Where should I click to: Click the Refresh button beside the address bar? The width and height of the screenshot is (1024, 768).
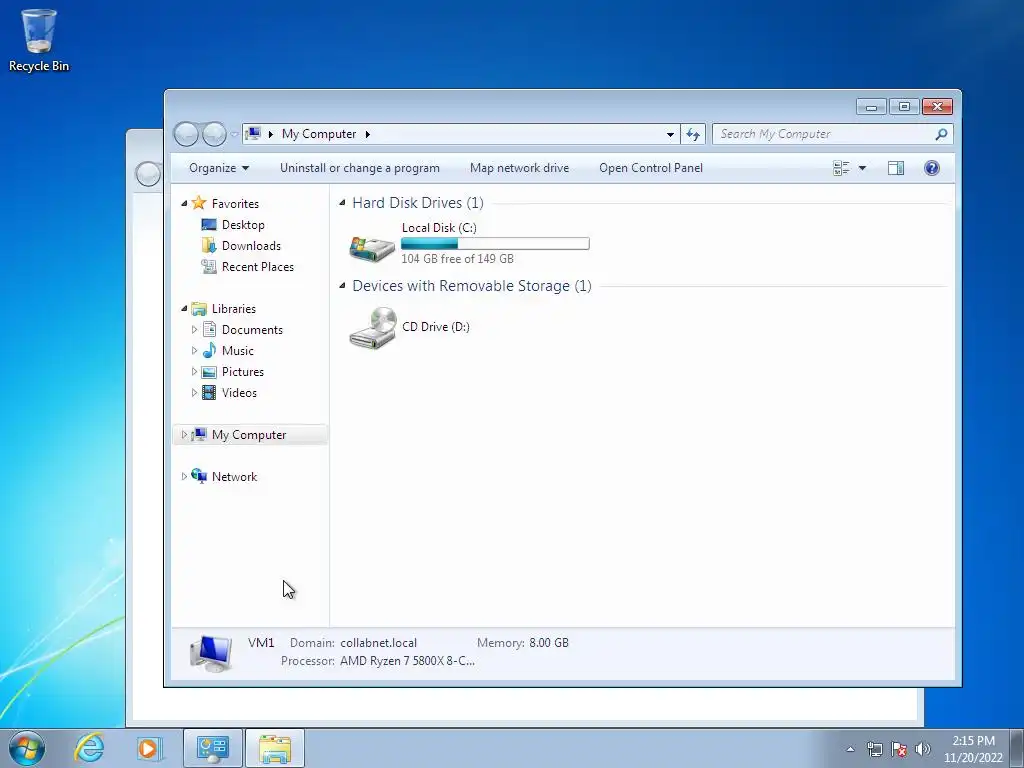(x=693, y=134)
